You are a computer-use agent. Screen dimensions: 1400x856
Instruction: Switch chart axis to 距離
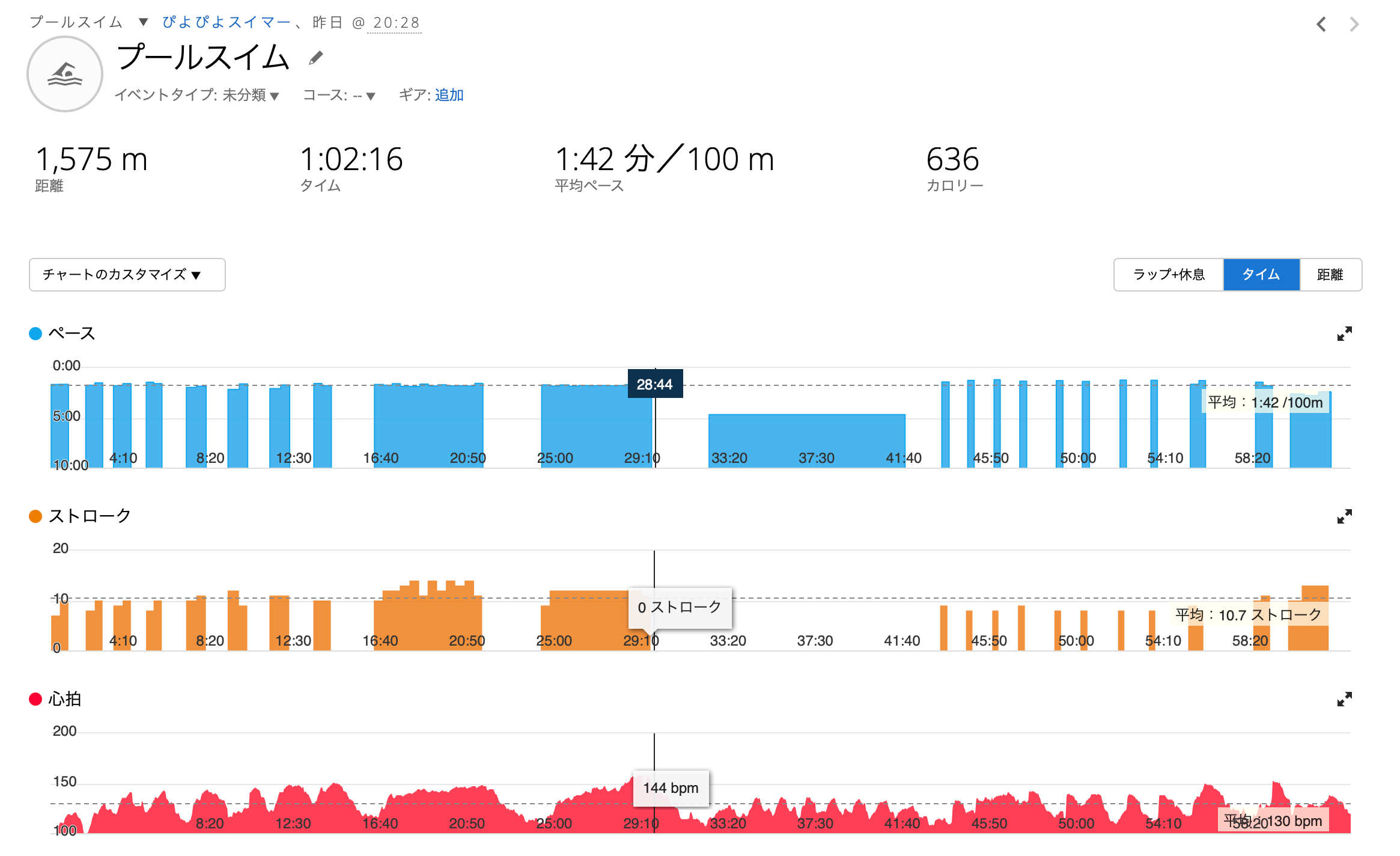tap(1330, 275)
